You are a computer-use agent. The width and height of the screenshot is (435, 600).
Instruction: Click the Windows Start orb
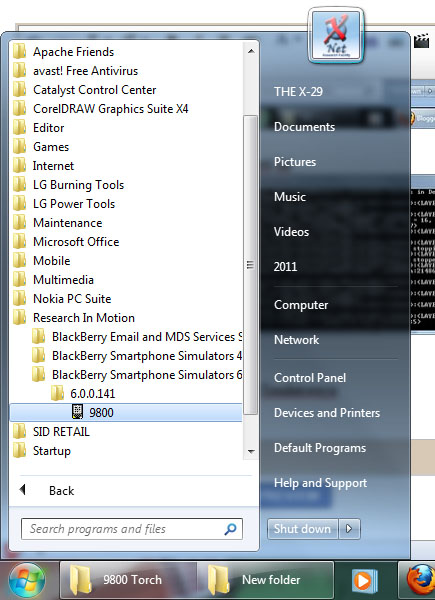(27, 580)
